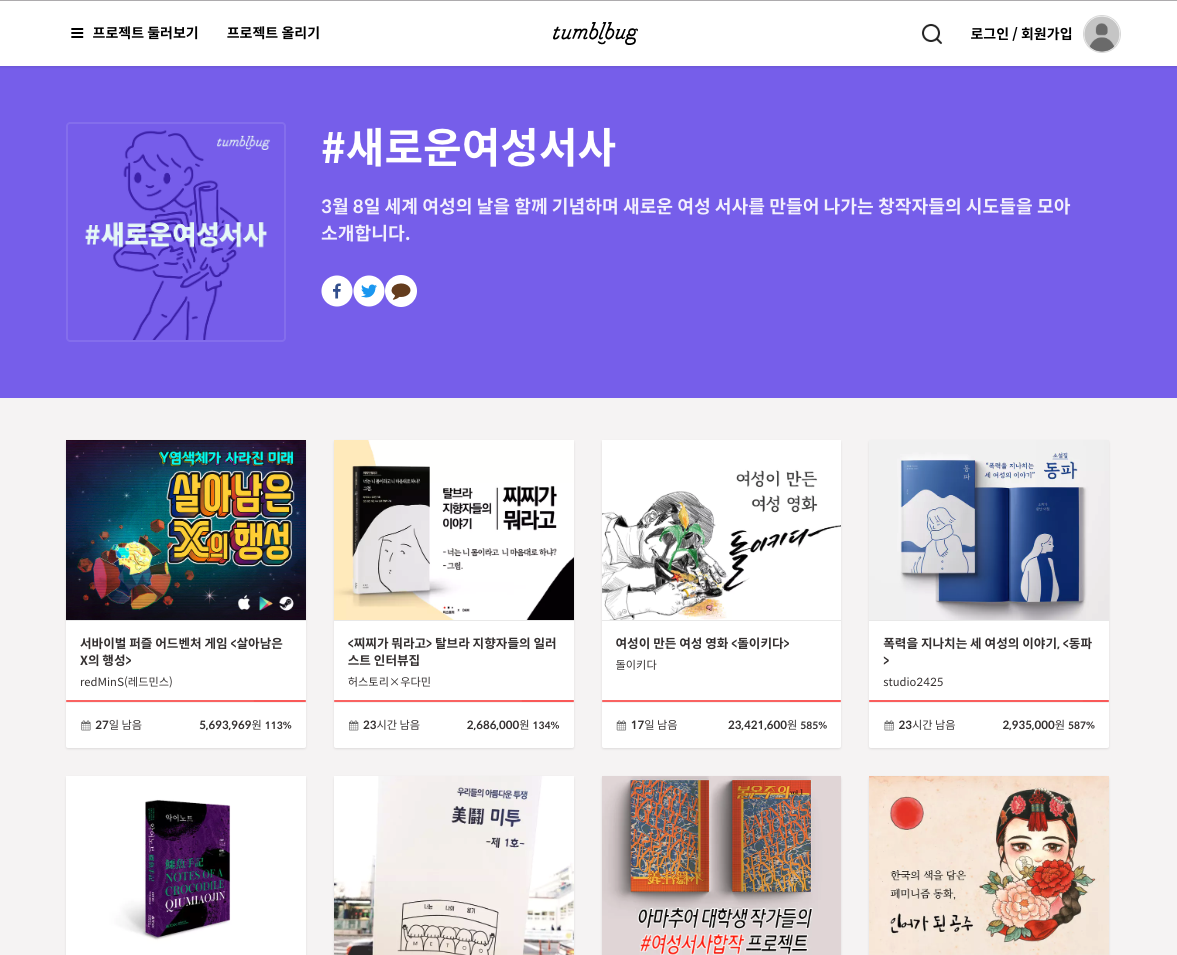Open 동파 novel project thumbnail
Screen dimensions: 1177x955
[x=989, y=530]
